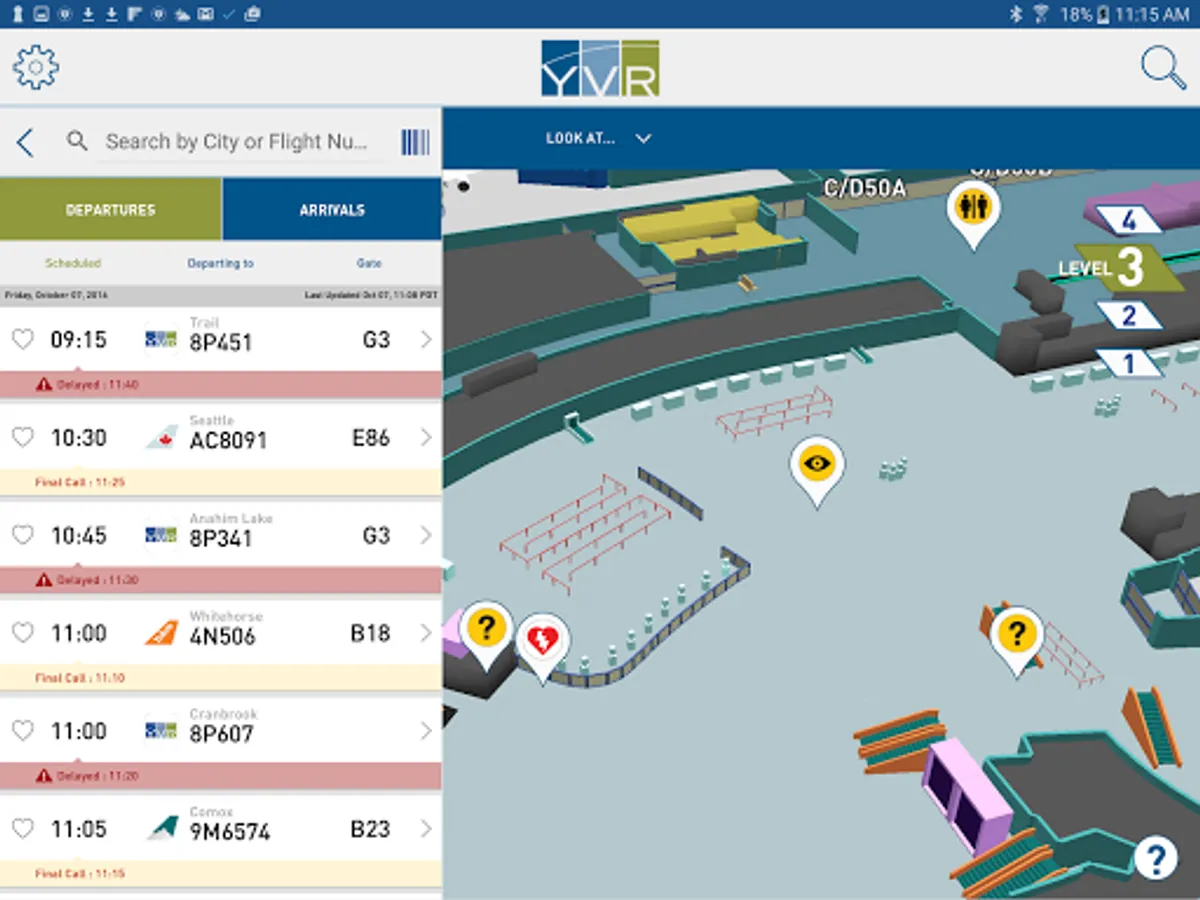Open map help question button
Viewport: 1200px width, 900px height.
[1156, 858]
